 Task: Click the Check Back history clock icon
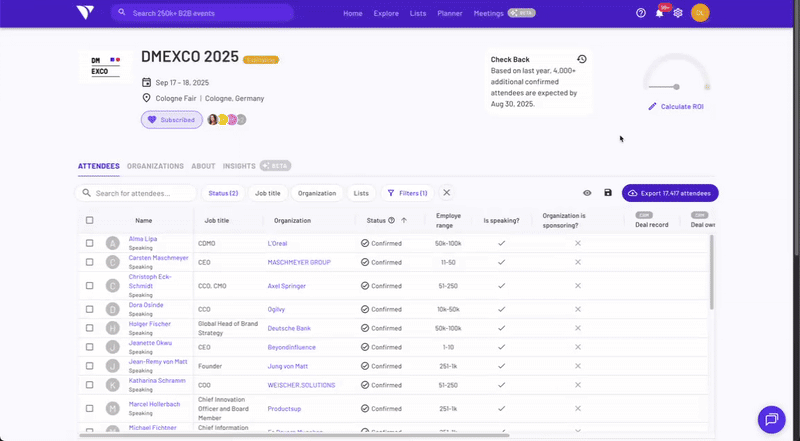coord(582,59)
